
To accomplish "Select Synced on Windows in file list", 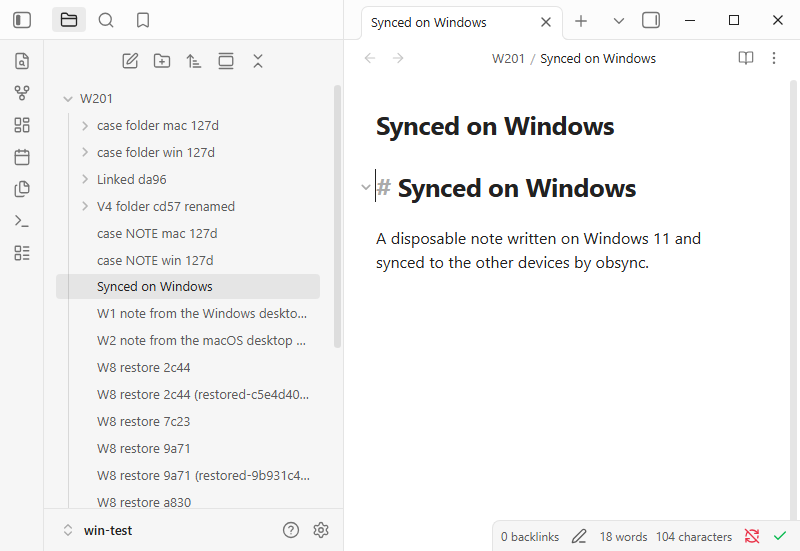I will pyautogui.click(x=188, y=287).
